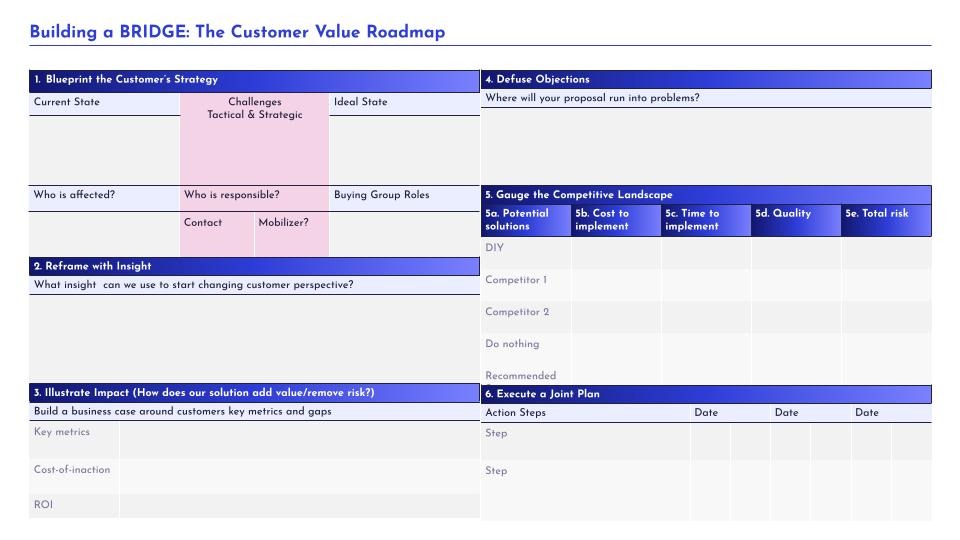Select the '5a. Potential solutions' column header
Image resolution: width=960 pixels, height=540 pixels.
pos(526,220)
